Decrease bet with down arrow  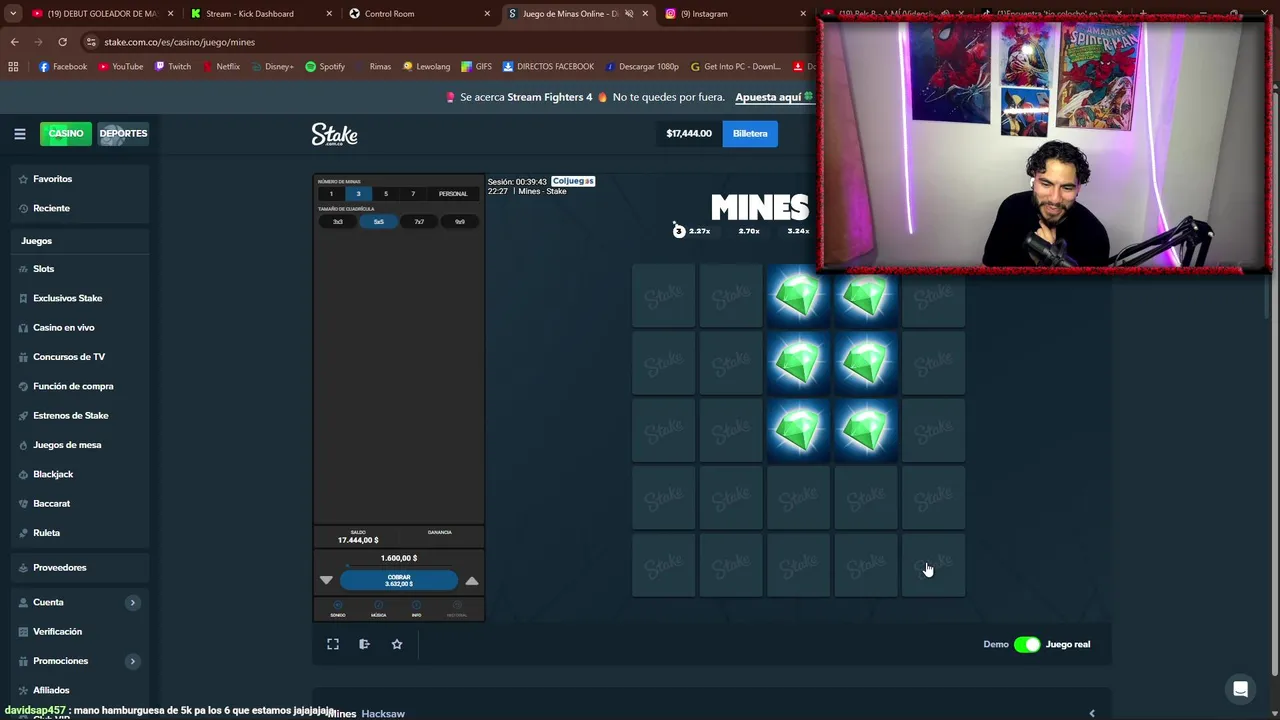326,580
